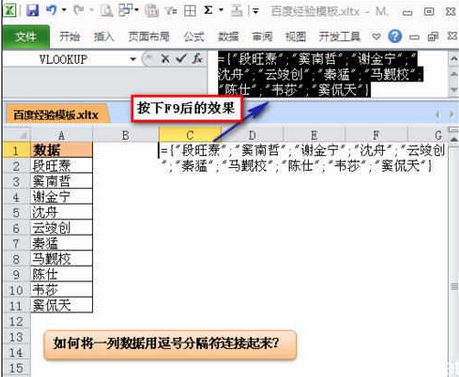
Task: Click cell A1 containing 数据
Action: pyautogui.click(x=61, y=150)
